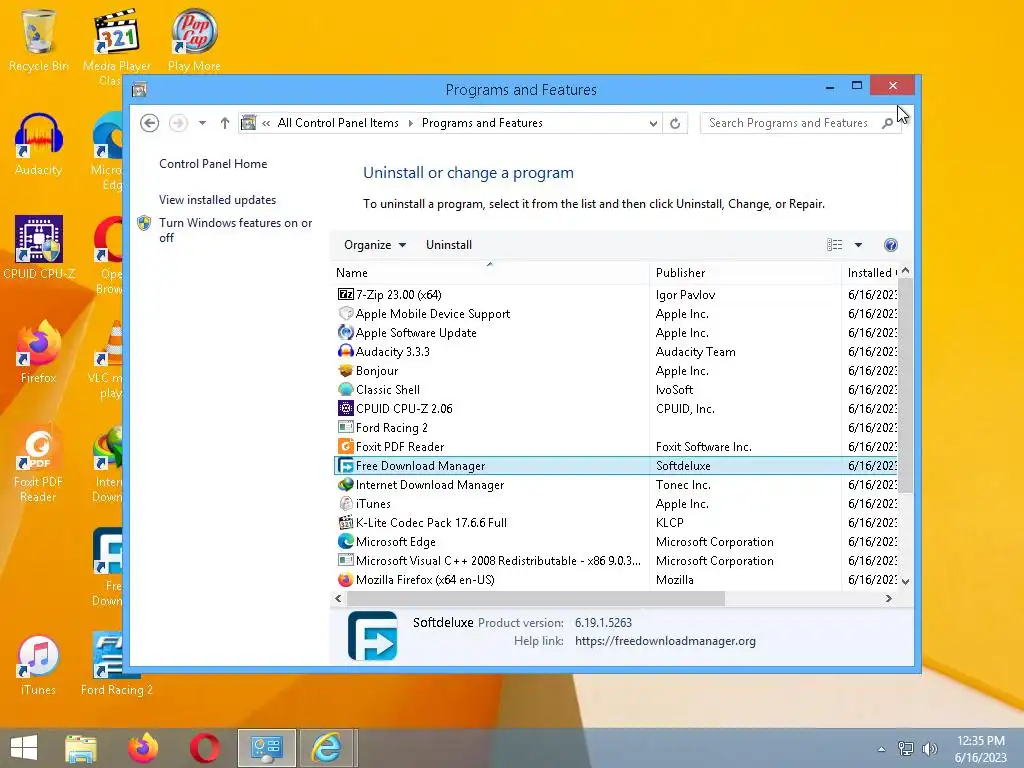Select CPUID CPU-Z desktop shortcut
1024x768 pixels.
click(39, 248)
